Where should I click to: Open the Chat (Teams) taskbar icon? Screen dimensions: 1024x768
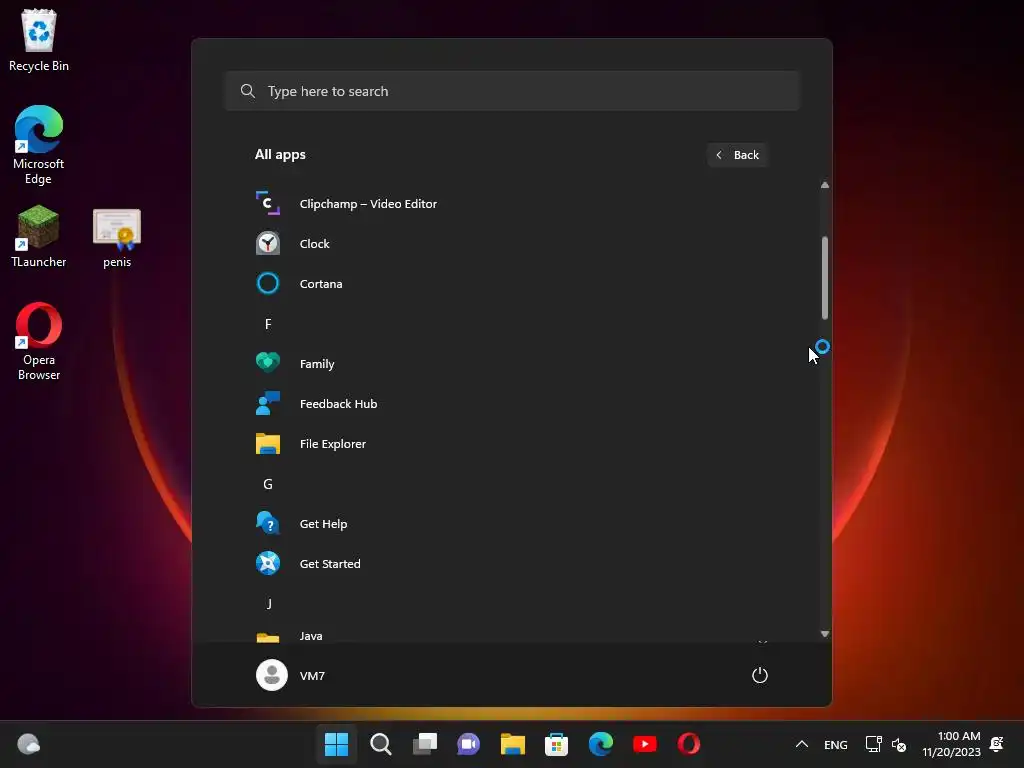click(x=468, y=744)
